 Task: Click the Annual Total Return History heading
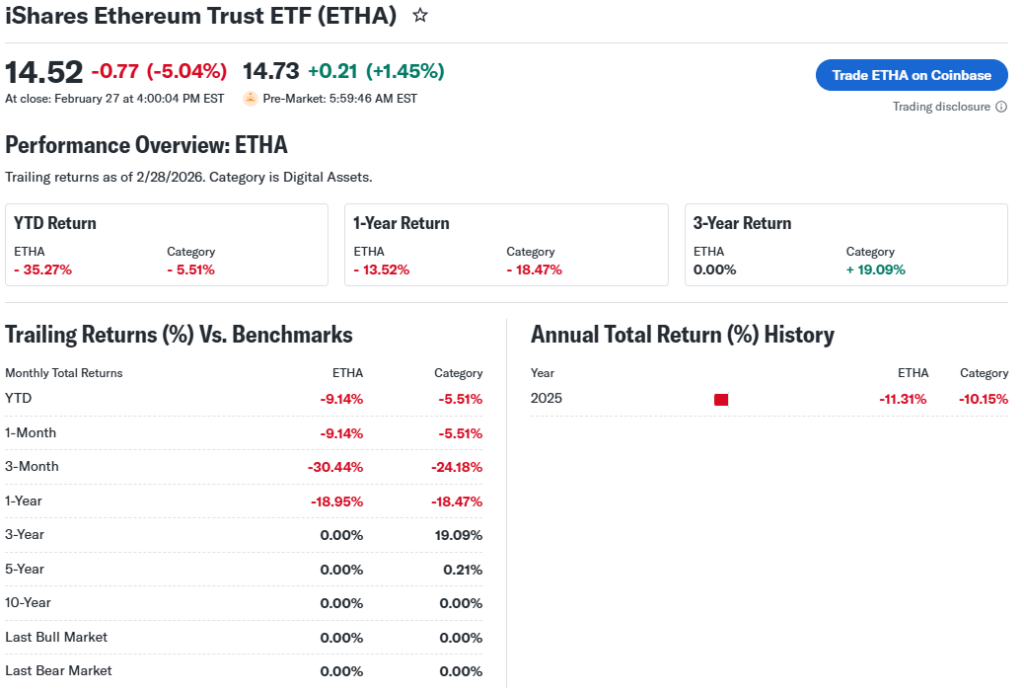pos(682,335)
